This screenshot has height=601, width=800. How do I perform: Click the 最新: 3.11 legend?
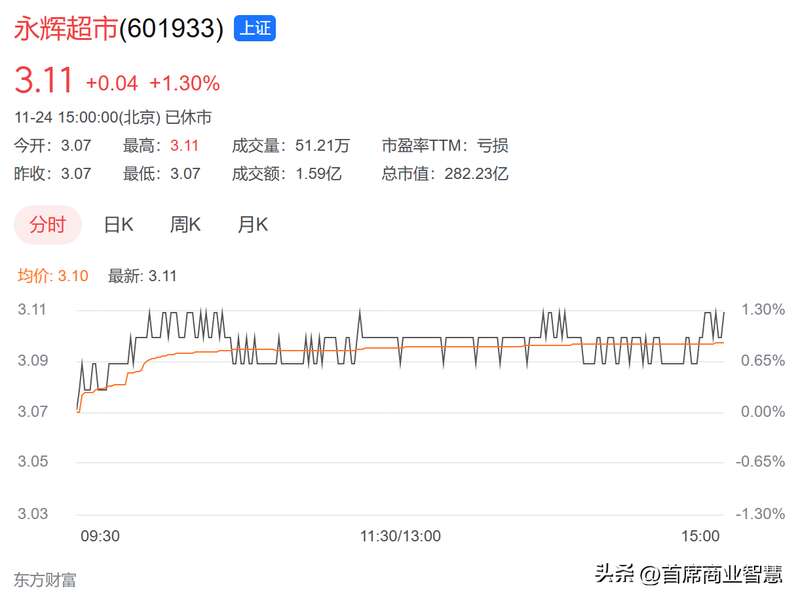[x=142, y=276]
